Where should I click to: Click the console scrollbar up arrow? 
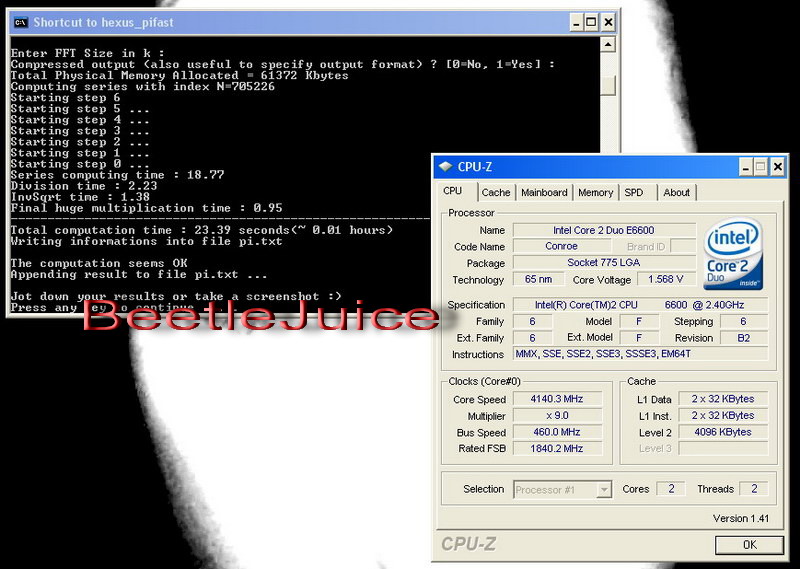607,44
